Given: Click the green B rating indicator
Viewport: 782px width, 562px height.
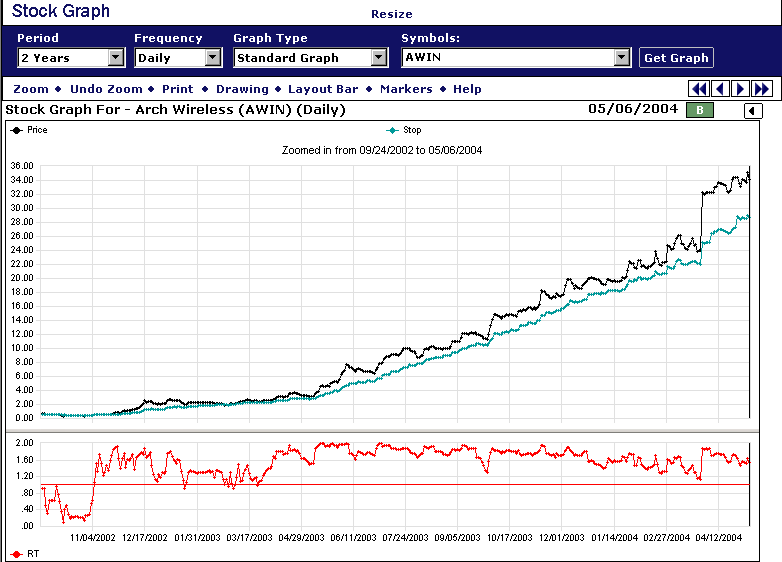Looking at the screenshot, I should (x=700, y=110).
